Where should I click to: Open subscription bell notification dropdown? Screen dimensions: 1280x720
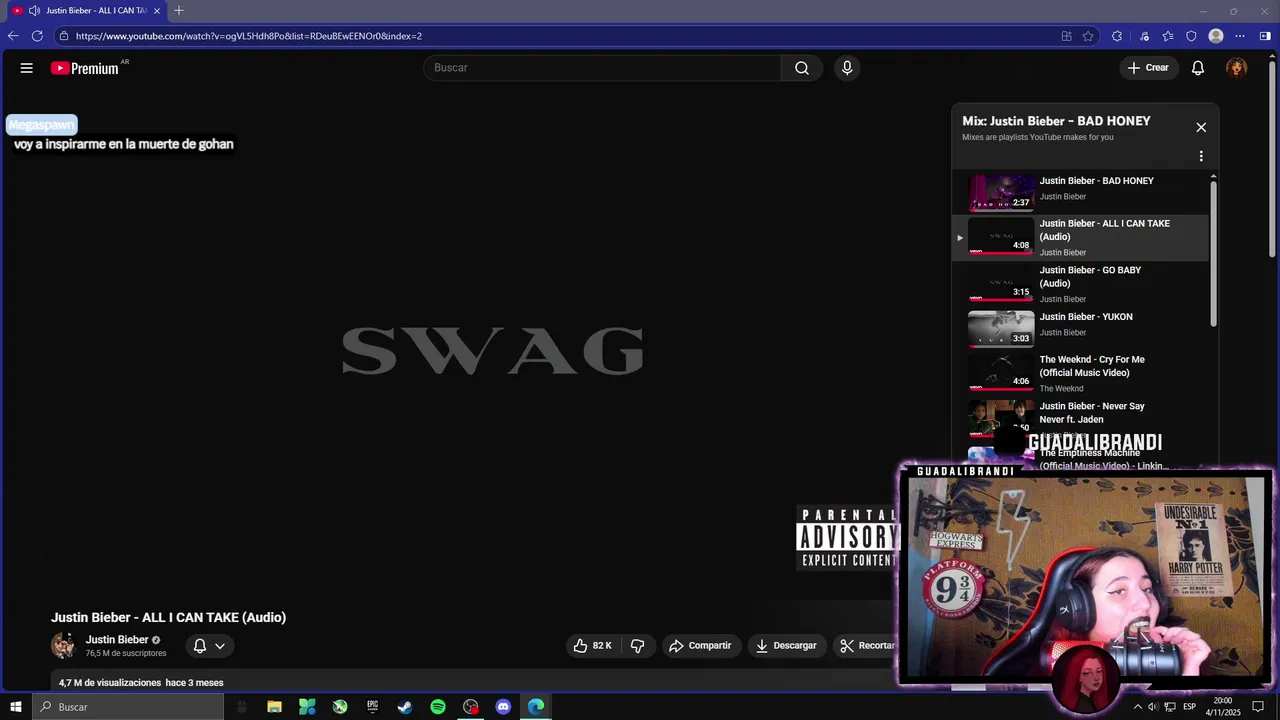[210, 646]
